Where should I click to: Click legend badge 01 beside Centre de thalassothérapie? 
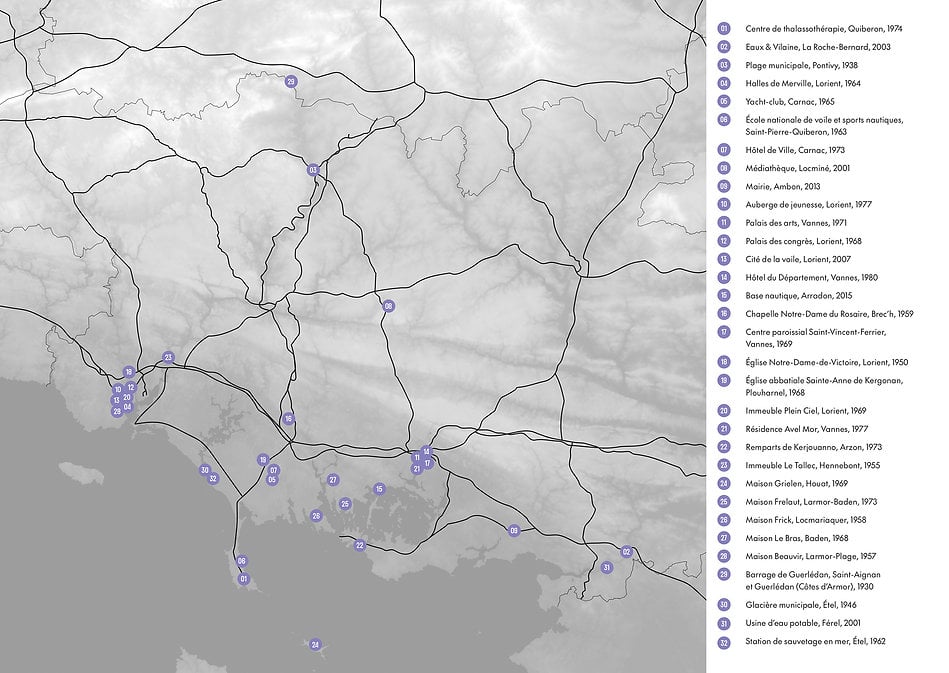724,29
